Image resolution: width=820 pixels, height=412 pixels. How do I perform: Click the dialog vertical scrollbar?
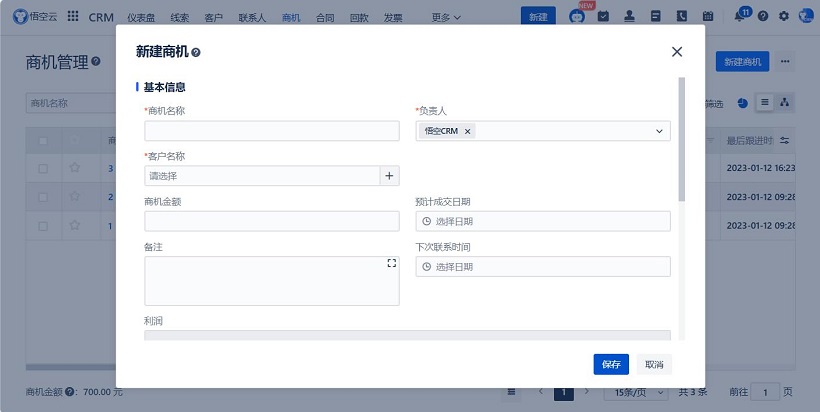click(681, 139)
